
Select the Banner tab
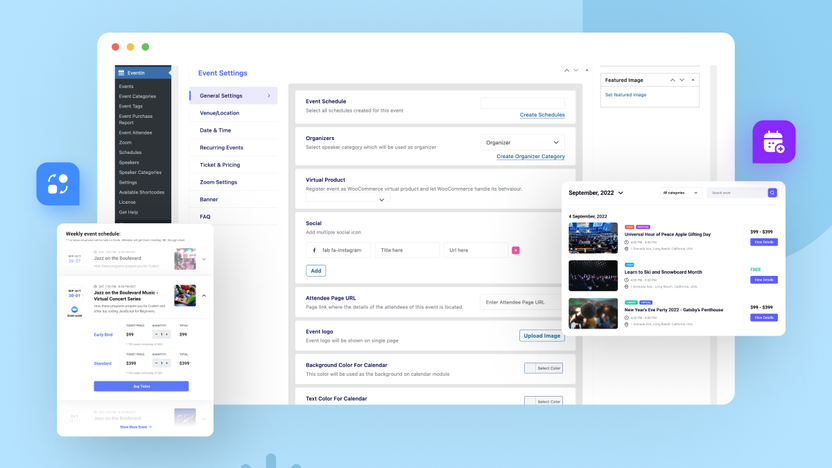(233, 199)
